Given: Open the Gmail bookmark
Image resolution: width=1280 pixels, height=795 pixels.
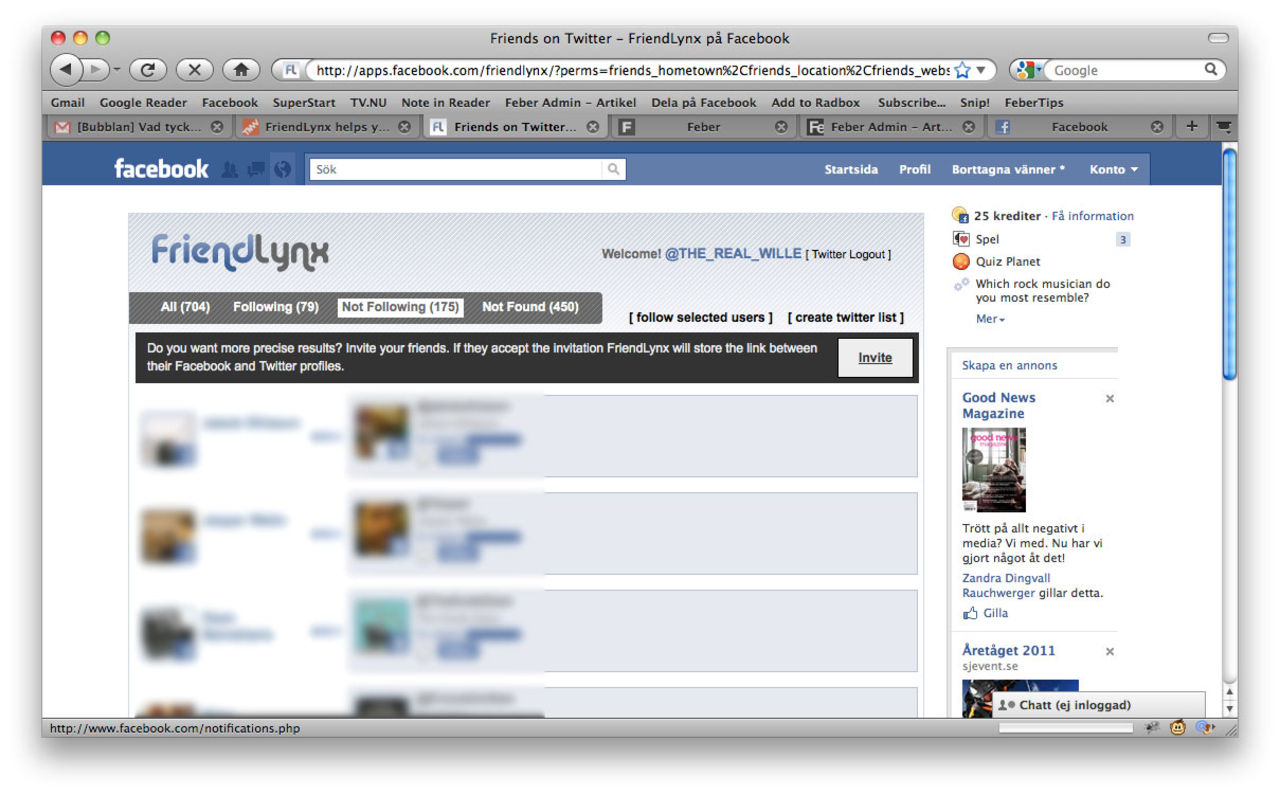Looking at the screenshot, I should coord(68,102).
